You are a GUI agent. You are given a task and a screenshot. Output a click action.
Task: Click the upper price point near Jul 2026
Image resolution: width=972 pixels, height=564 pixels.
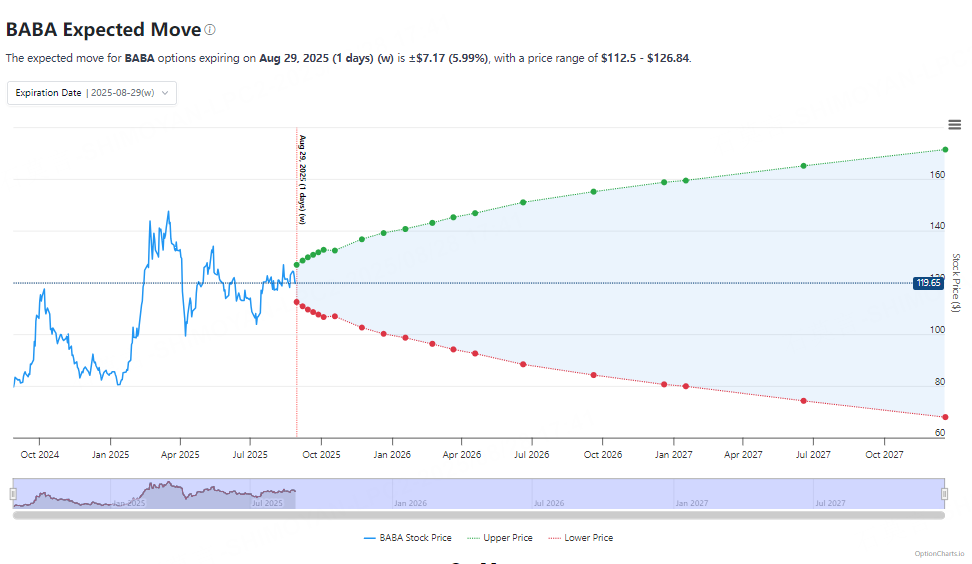pos(523,202)
